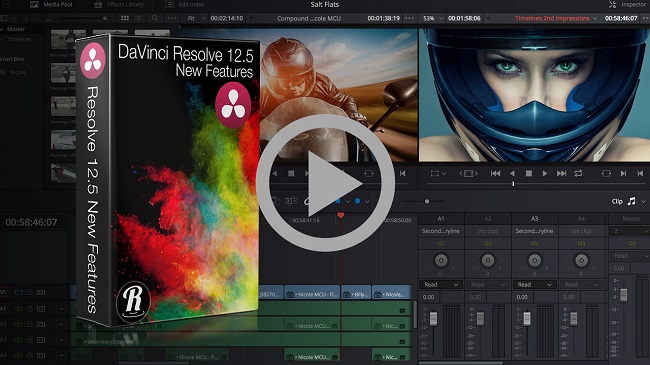650x365 pixels.
Task: Mute the Master channel speaker
Action: (x=631, y=243)
